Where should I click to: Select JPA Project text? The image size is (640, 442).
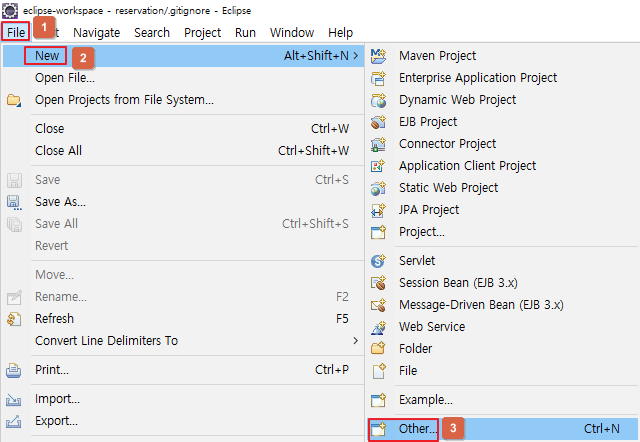point(429,210)
